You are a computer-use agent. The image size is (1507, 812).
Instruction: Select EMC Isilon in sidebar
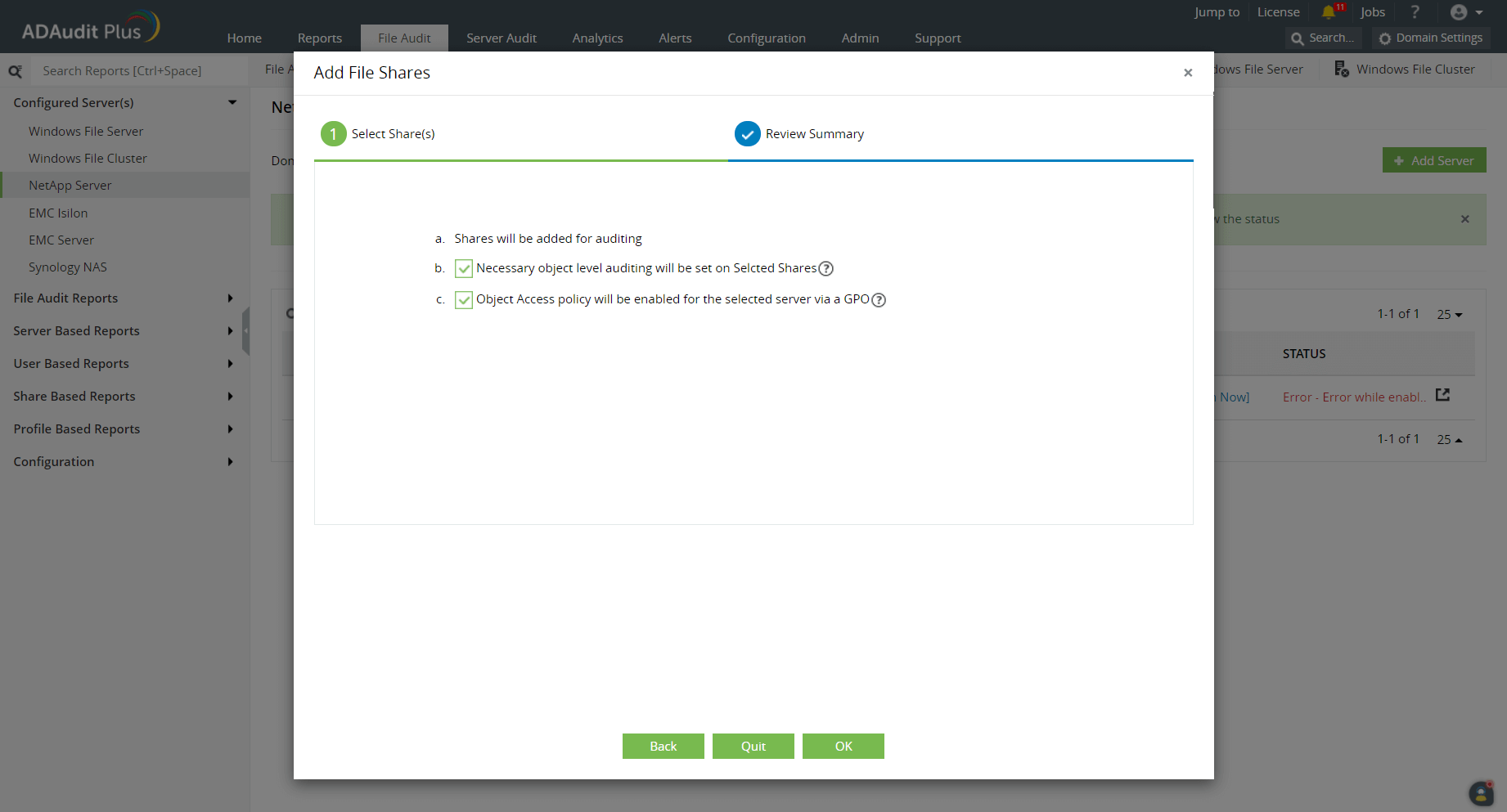[x=58, y=213]
